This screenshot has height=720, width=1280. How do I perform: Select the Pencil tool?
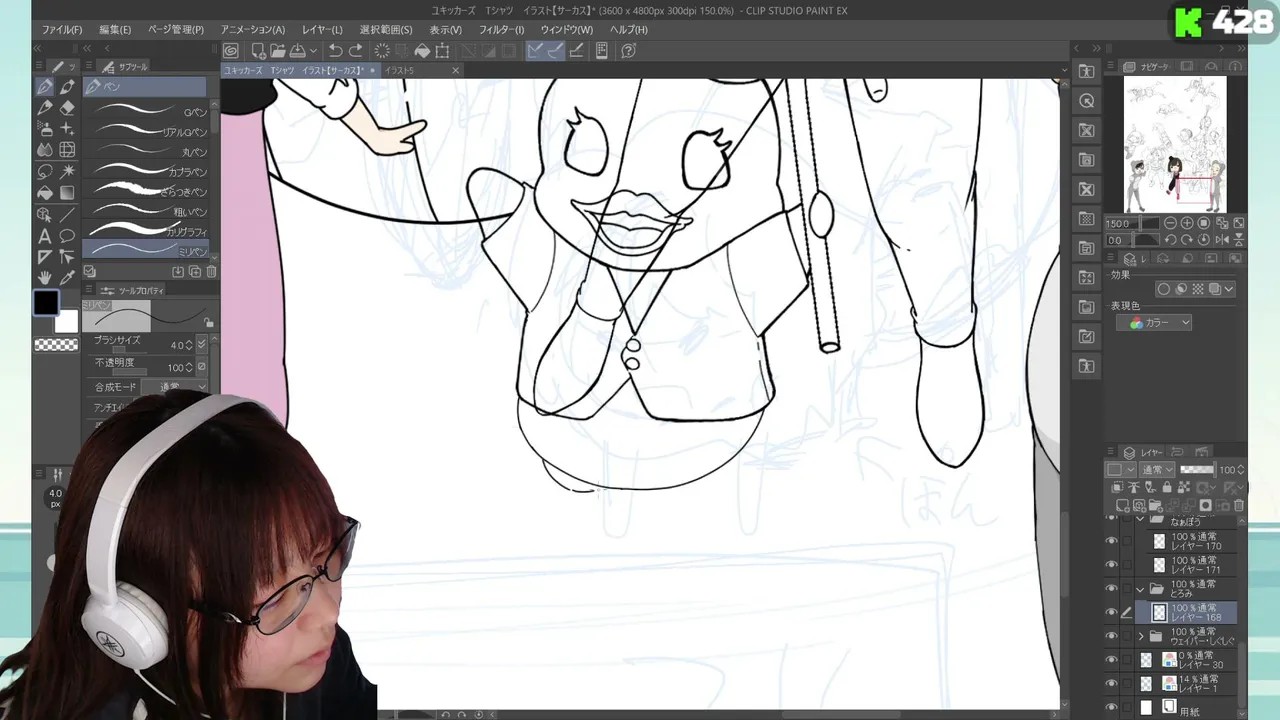click(x=45, y=108)
